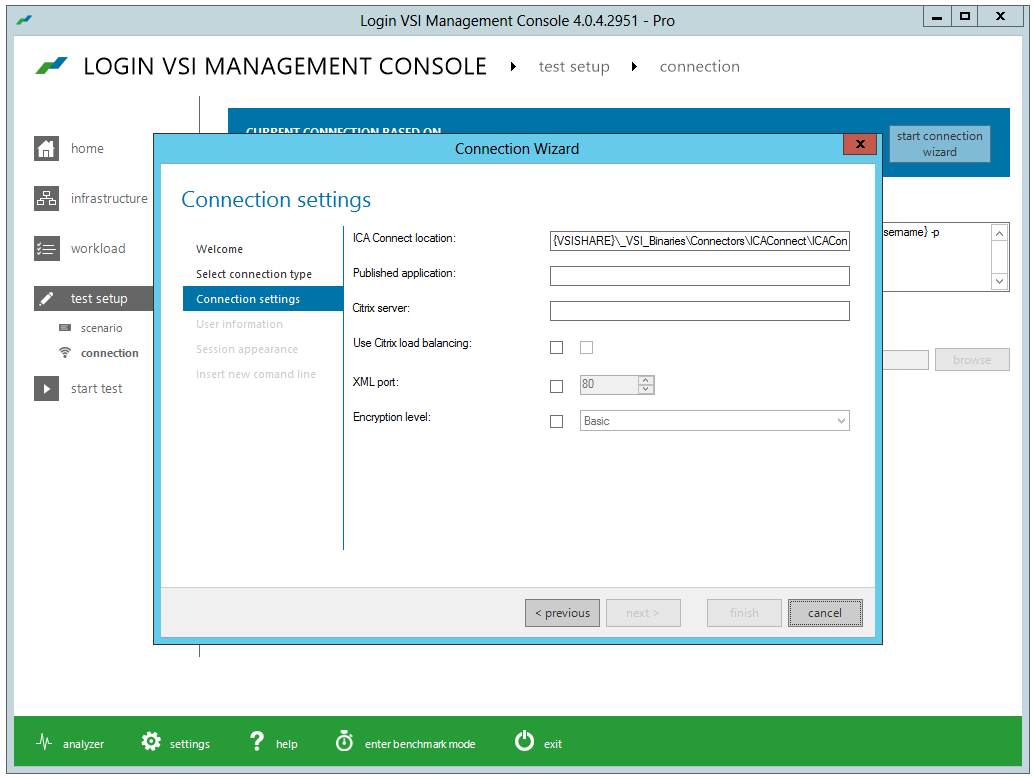This screenshot has height=779, width=1034.
Task: Open the settings link in footer
Action: pyautogui.click(x=190, y=744)
